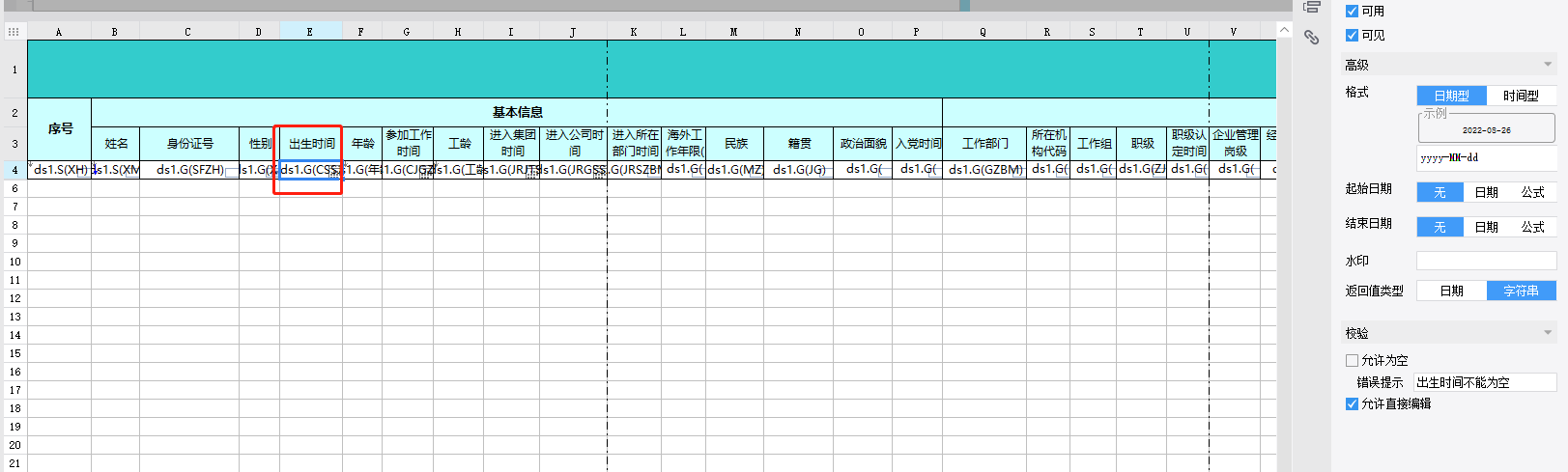Select the ds1.S(XH) data cell
Image resolution: width=1568 pixels, height=472 pixels.
[x=60, y=170]
